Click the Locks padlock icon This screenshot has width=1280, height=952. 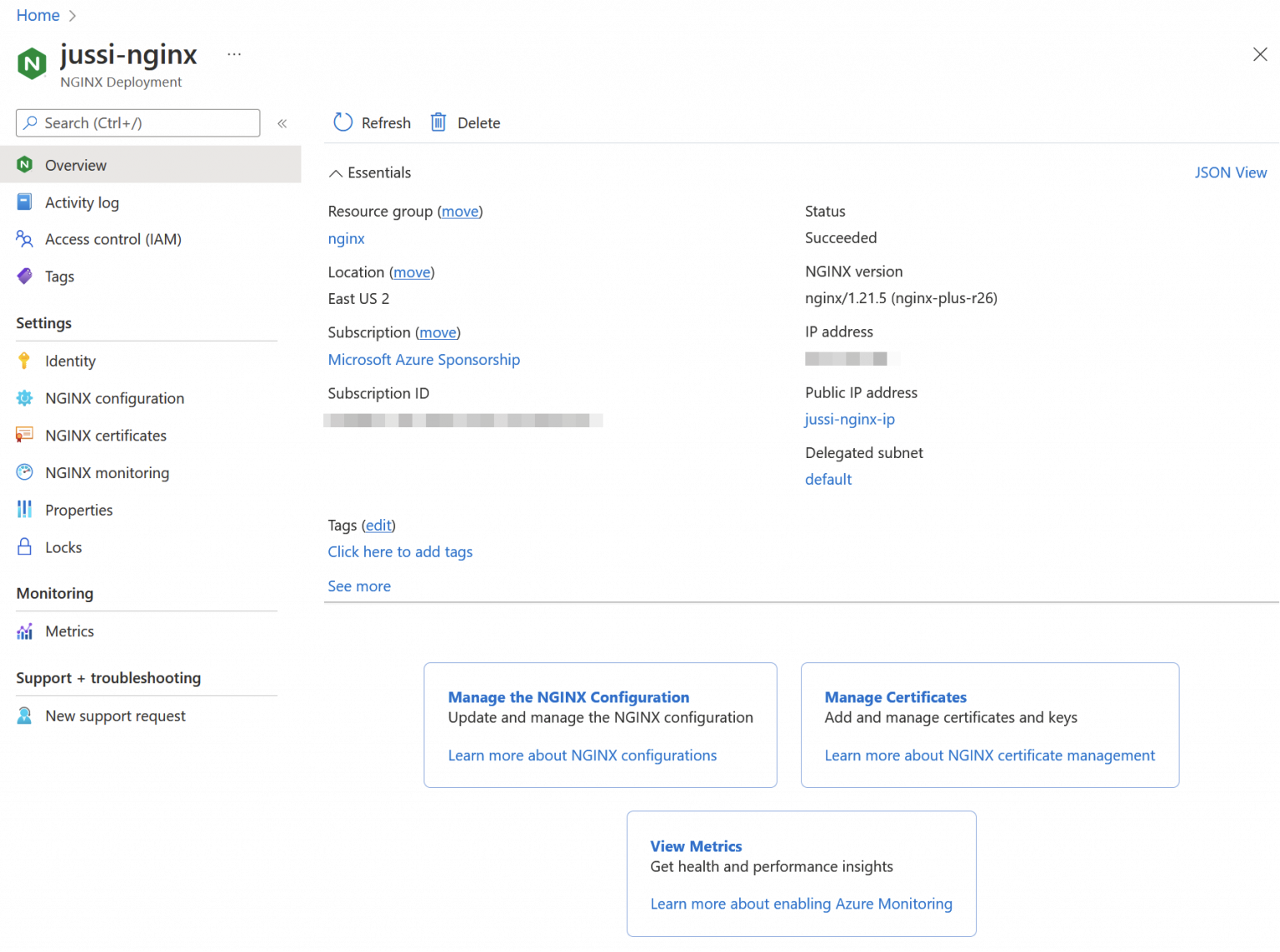[x=25, y=546]
